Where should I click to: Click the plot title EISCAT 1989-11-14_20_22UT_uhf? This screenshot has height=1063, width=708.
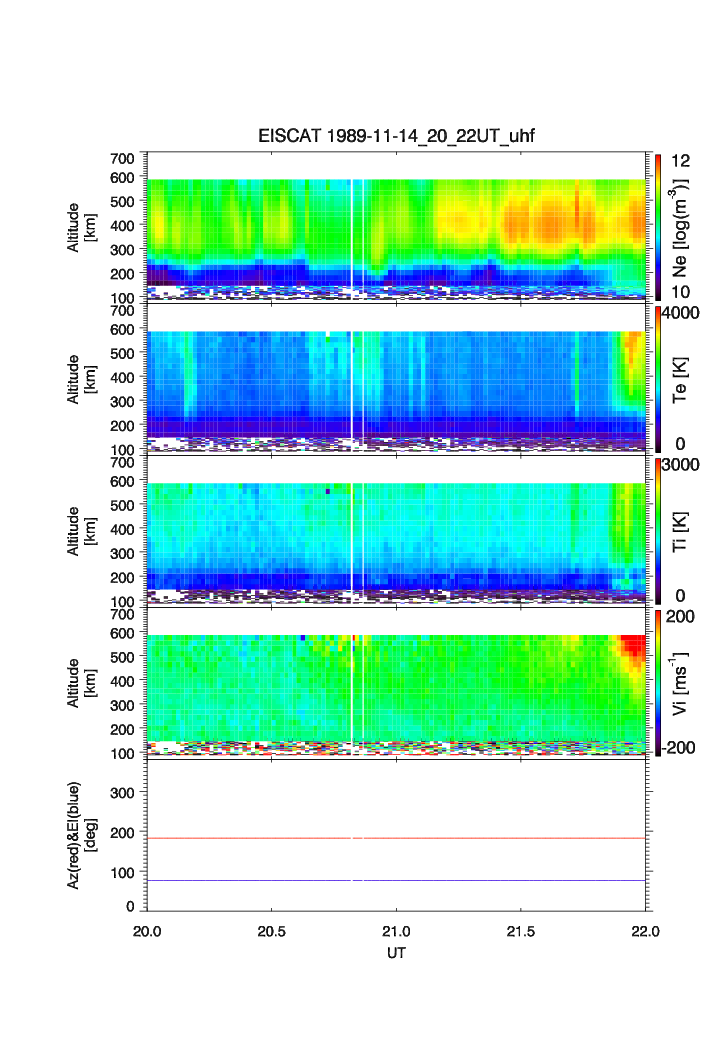[x=397, y=136]
